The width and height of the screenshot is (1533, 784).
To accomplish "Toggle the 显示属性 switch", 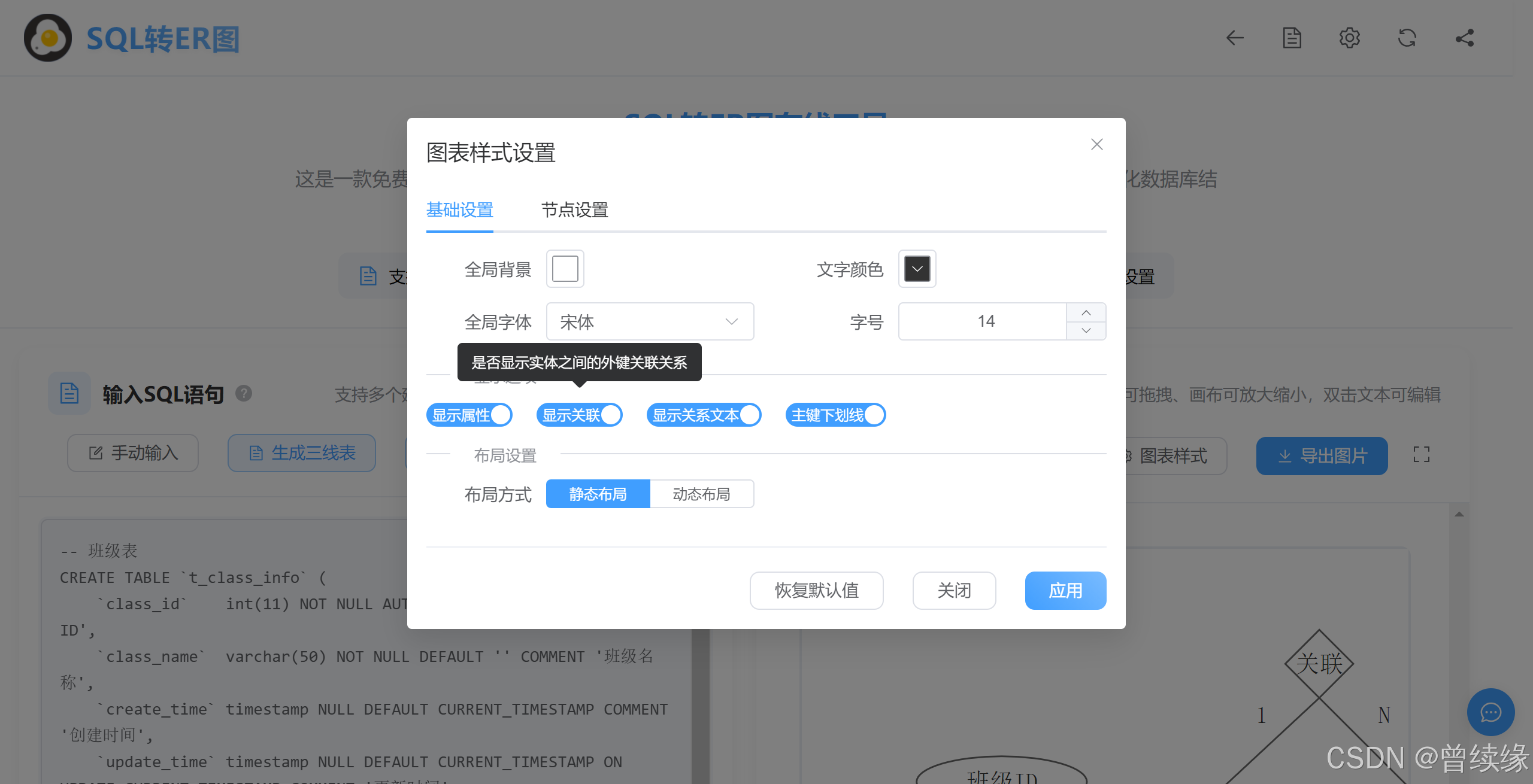I will pyautogui.click(x=469, y=415).
